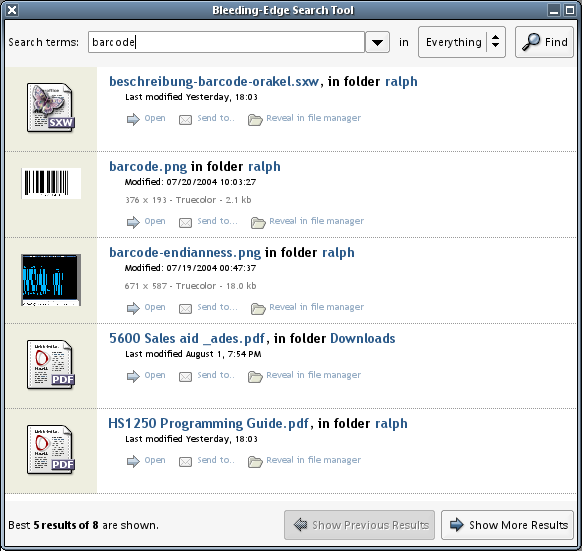Click the envelope Send to icon under barcode-endianness.png
This screenshot has height=551, width=582.
coord(185,308)
